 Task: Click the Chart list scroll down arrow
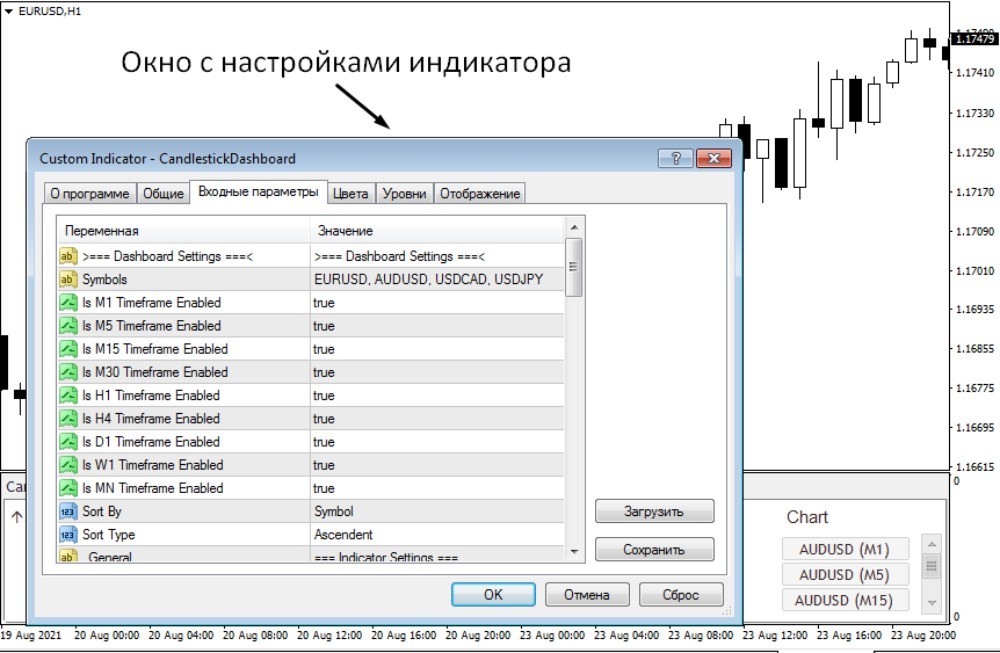[932, 603]
